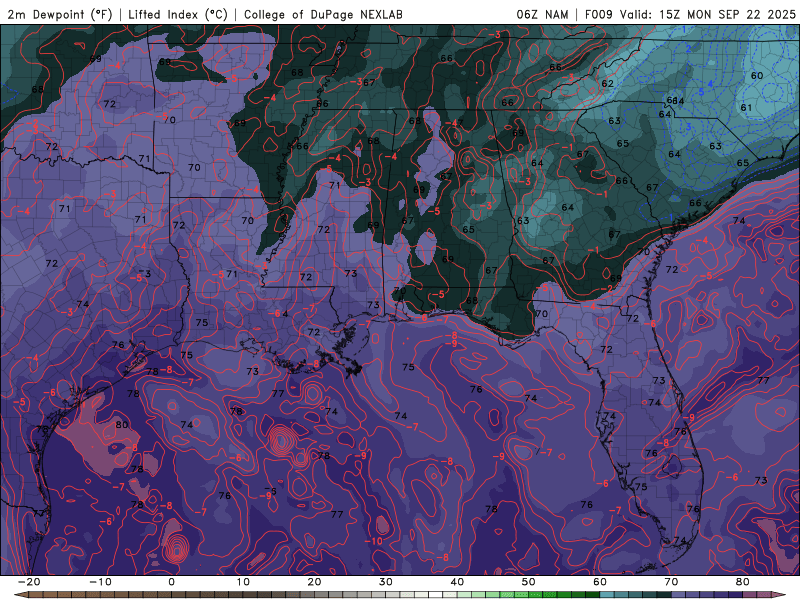Click the blue '5' lifted index contour label
This screenshot has height=600, width=800.
click(x=701, y=92)
